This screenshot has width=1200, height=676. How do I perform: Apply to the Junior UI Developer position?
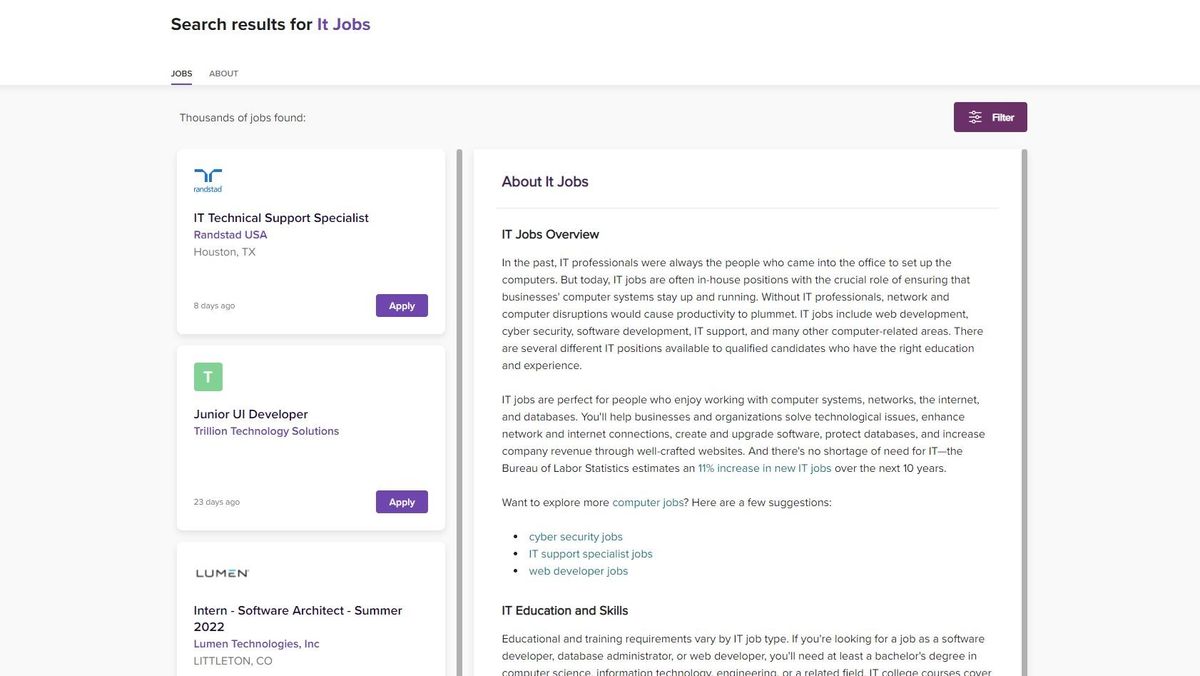[x=401, y=501]
